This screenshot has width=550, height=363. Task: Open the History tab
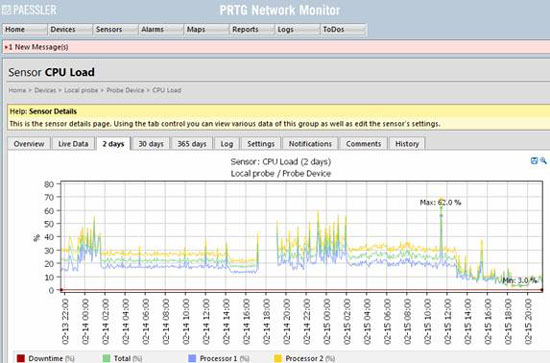407,144
